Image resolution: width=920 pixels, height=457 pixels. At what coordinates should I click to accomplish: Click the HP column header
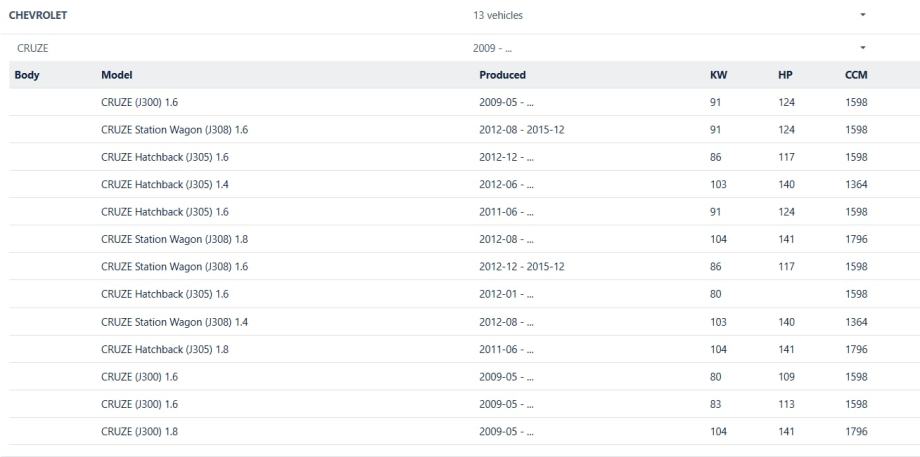coord(785,75)
